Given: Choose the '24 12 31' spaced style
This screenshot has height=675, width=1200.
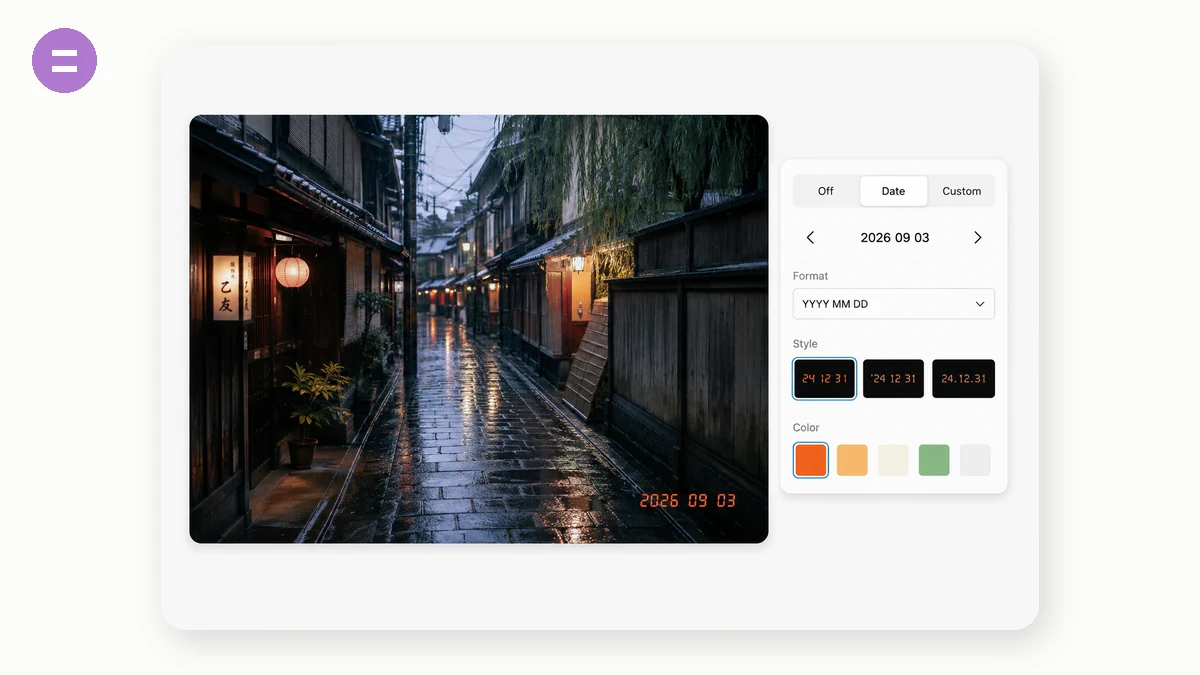Looking at the screenshot, I should click(x=825, y=379).
